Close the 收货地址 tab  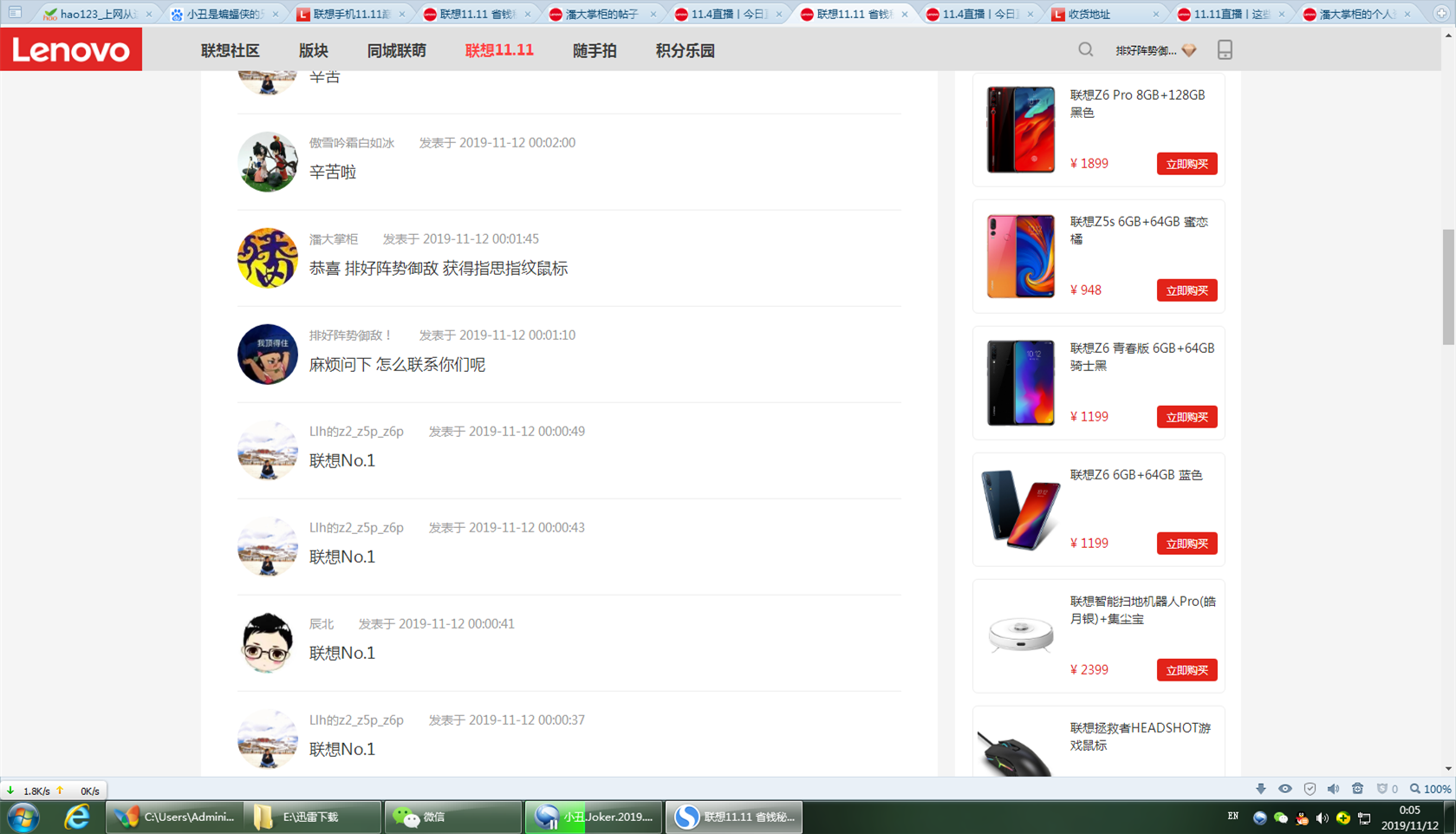point(1155,14)
